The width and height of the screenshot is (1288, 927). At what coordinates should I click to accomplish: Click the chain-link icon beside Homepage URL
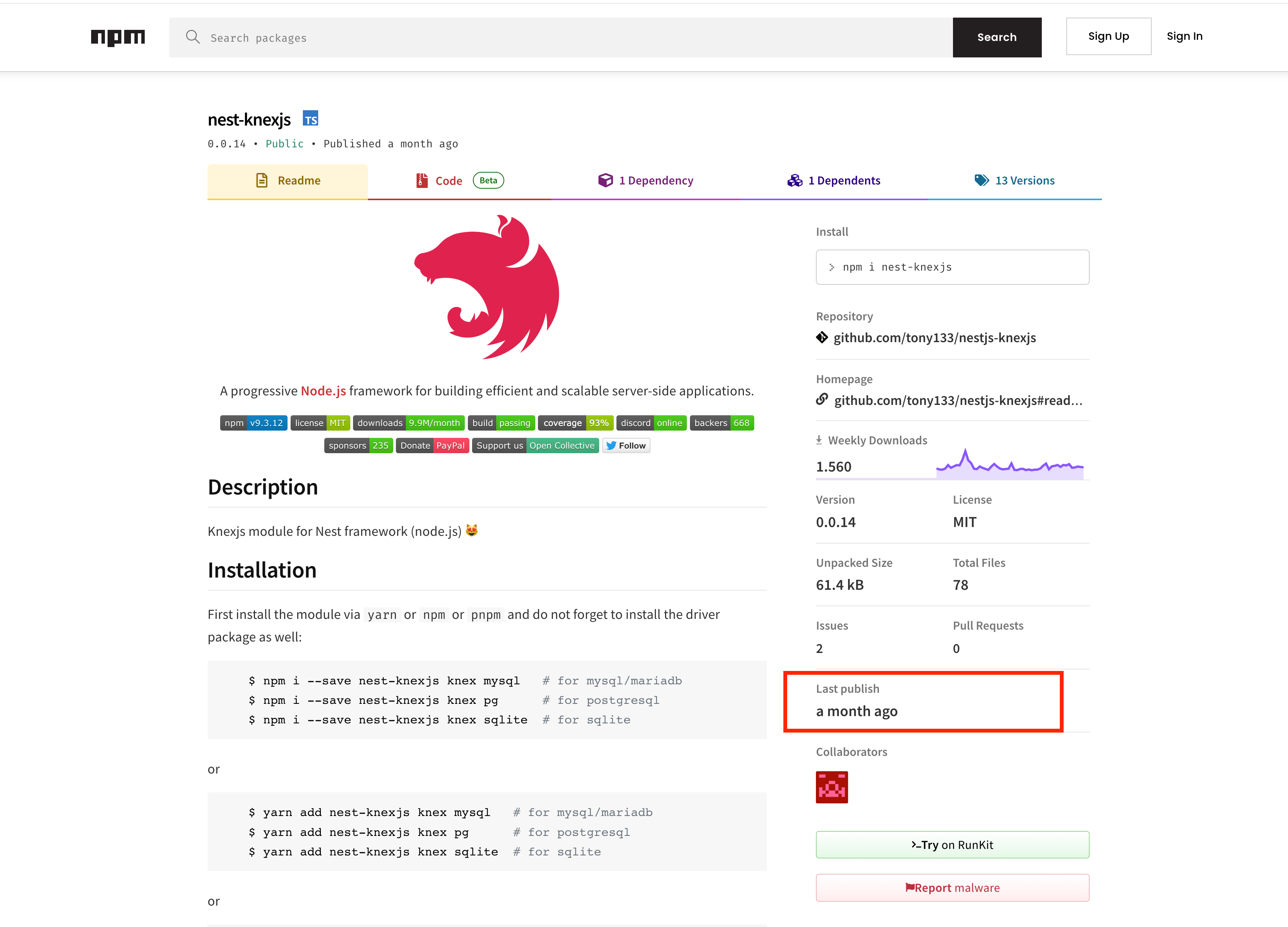pyautogui.click(x=822, y=400)
